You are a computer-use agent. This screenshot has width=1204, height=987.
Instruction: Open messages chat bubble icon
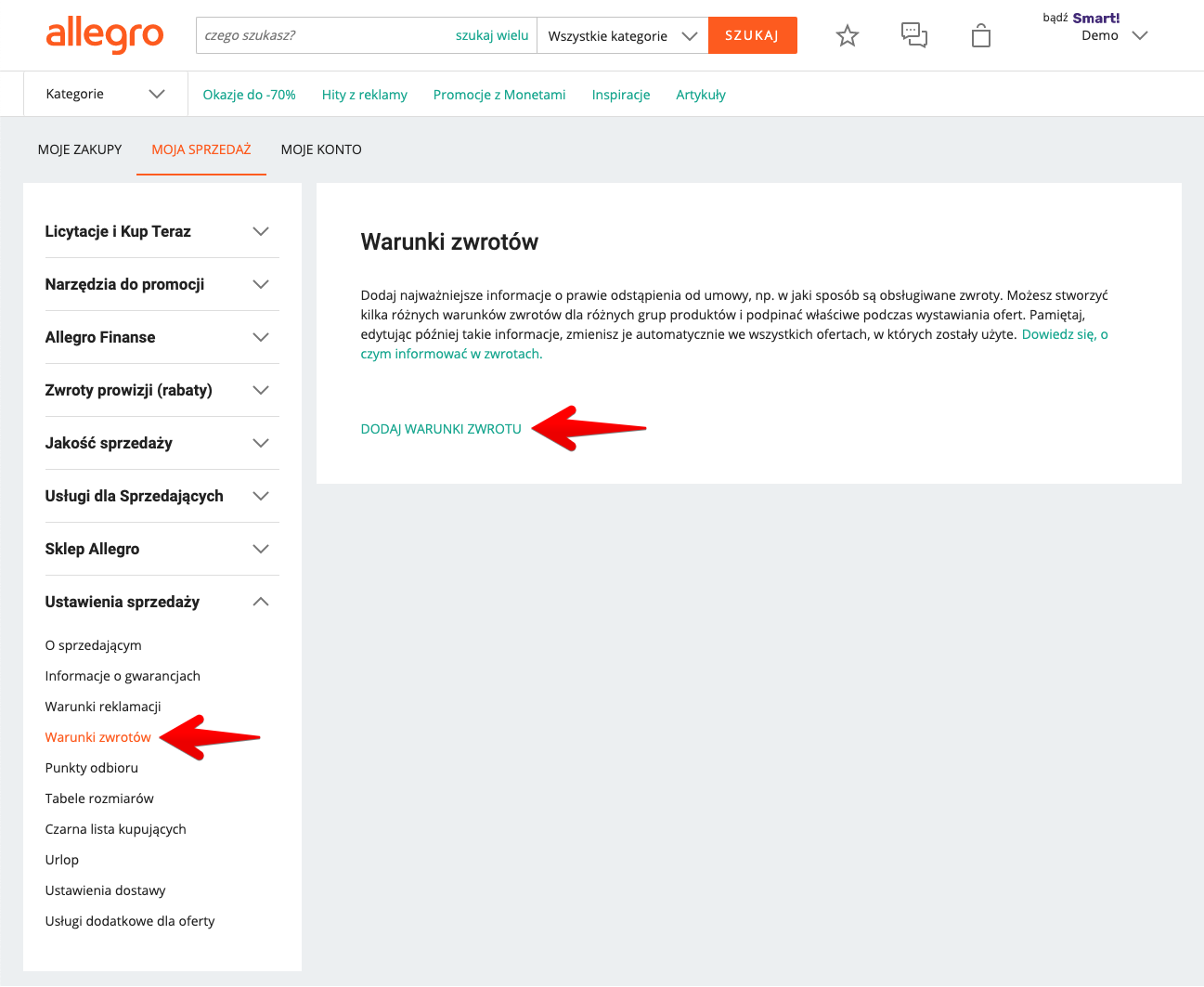click(914, 35)
